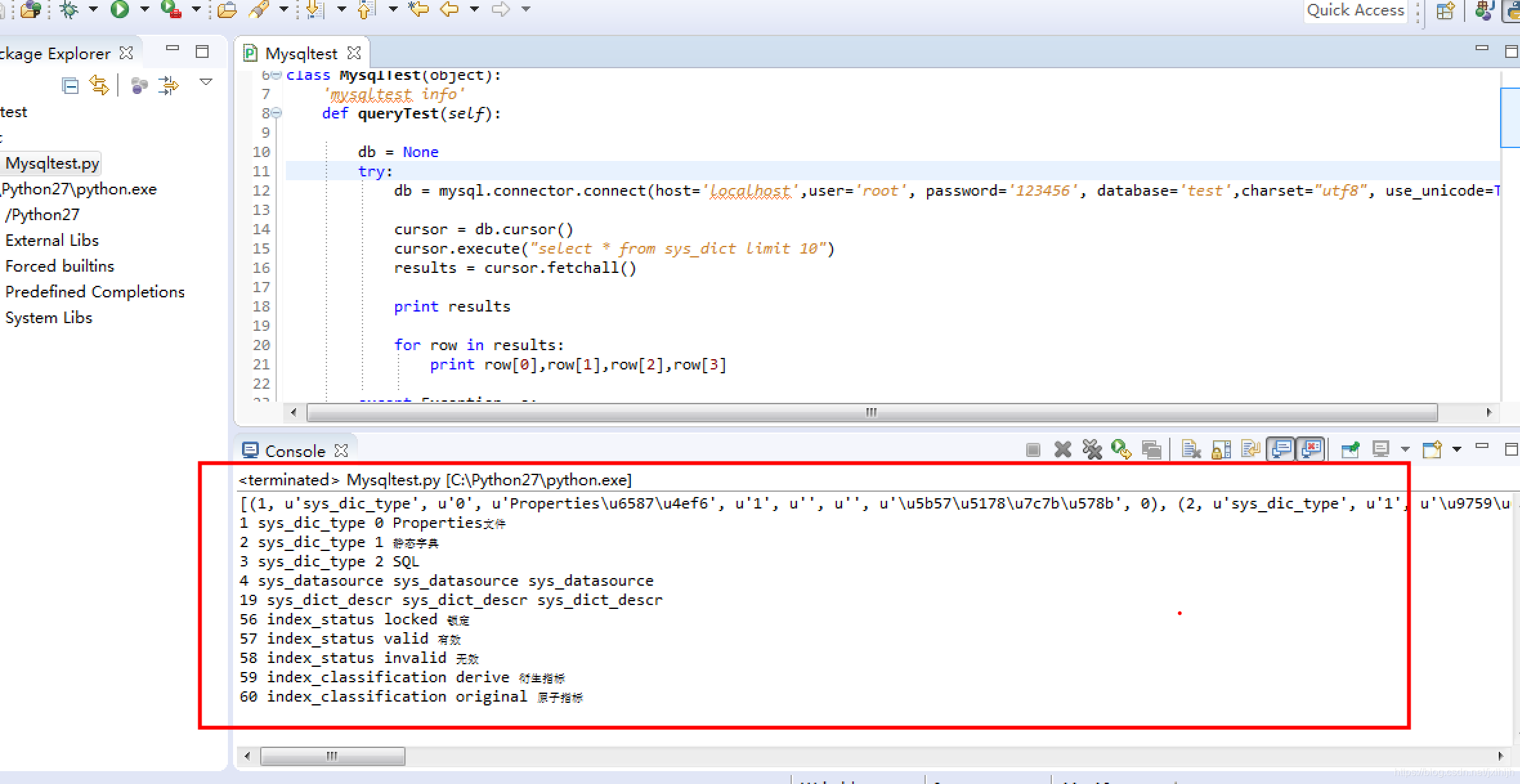Click the Clear Console icon

tap(1190, 449)
